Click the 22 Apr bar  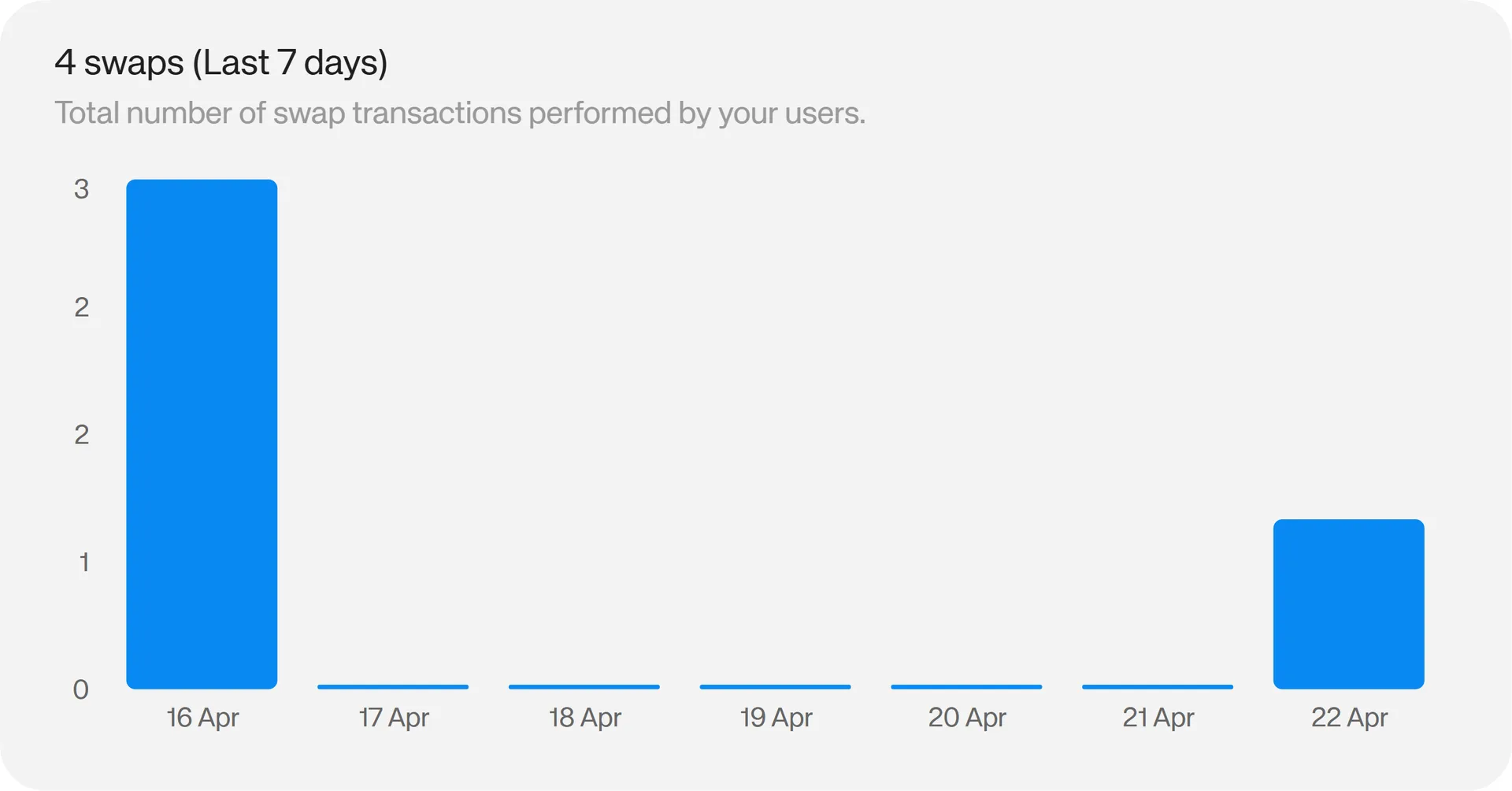1348,604
